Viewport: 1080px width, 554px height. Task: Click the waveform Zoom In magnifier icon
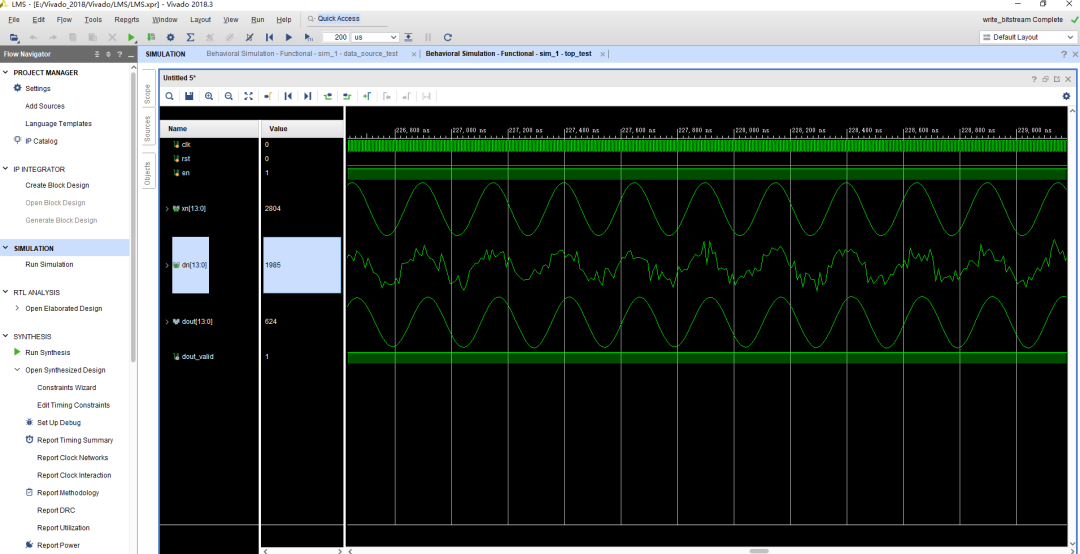[x=209, y=96]
